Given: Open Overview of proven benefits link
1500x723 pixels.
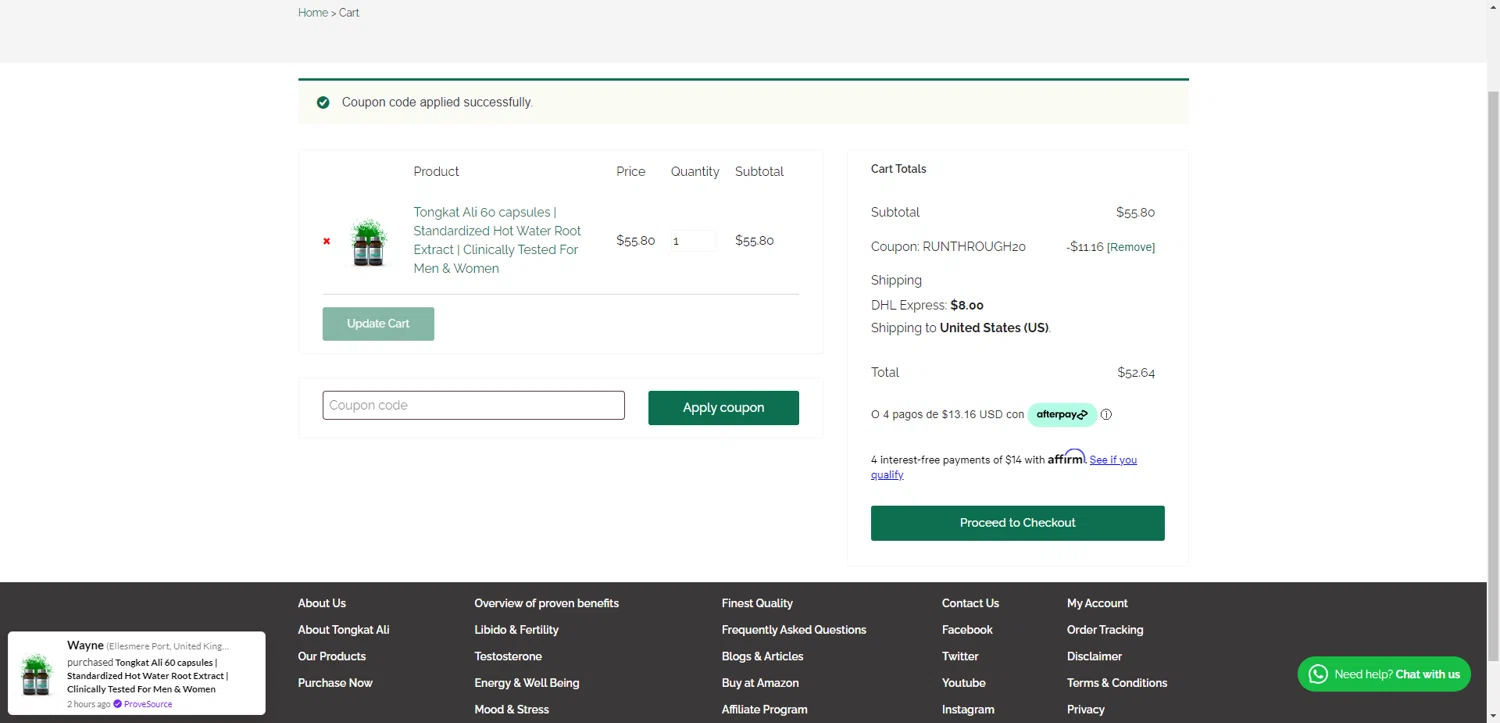Looking at the screenshot, I should coord(546,603).
